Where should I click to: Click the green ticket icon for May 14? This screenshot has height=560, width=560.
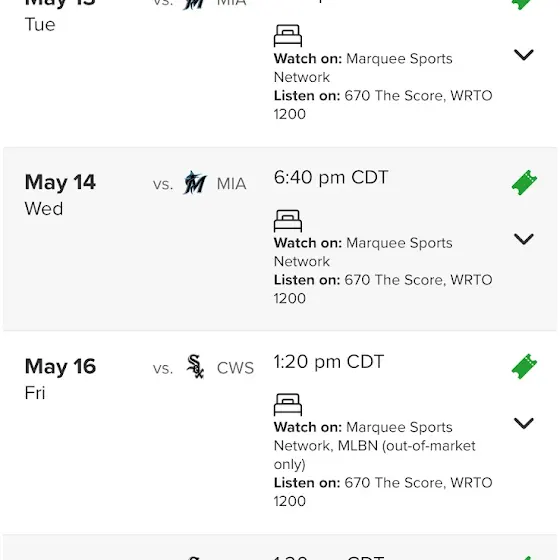coord(524,182)
